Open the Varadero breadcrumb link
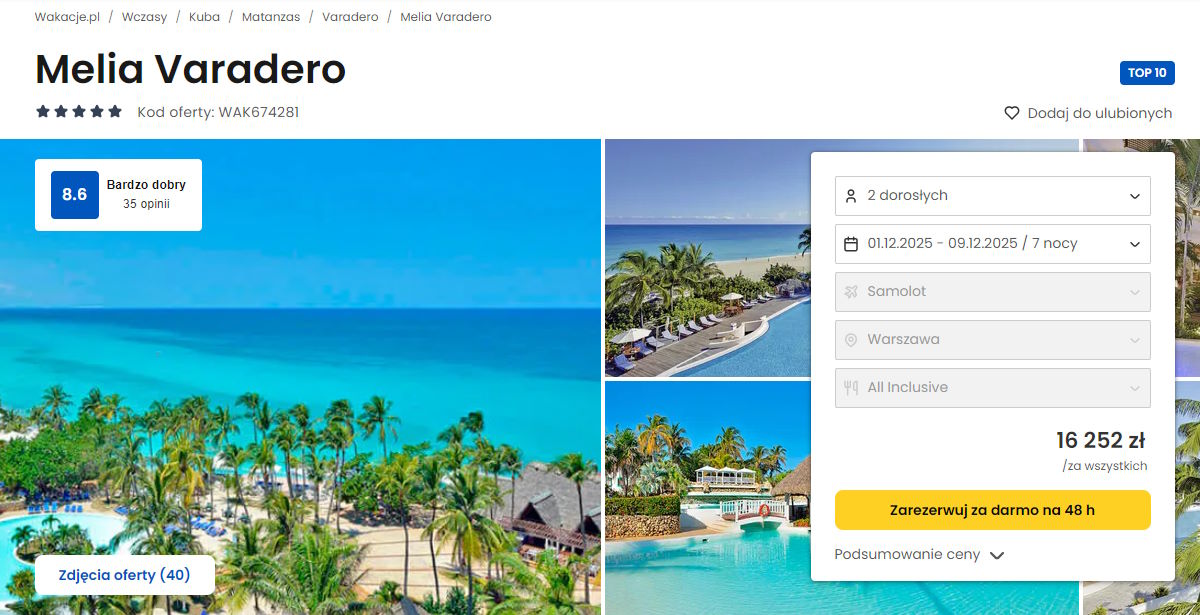 pos(350,17)
